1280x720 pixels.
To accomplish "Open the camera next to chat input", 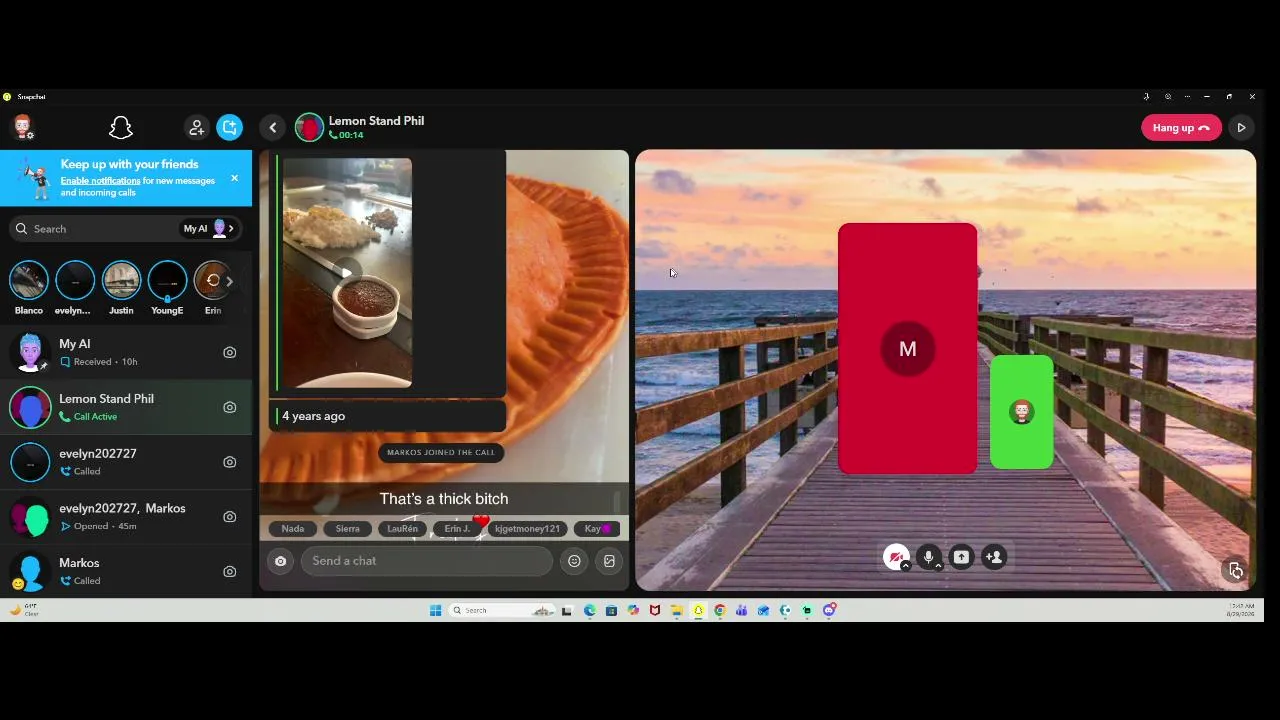I will pos(280,561).
